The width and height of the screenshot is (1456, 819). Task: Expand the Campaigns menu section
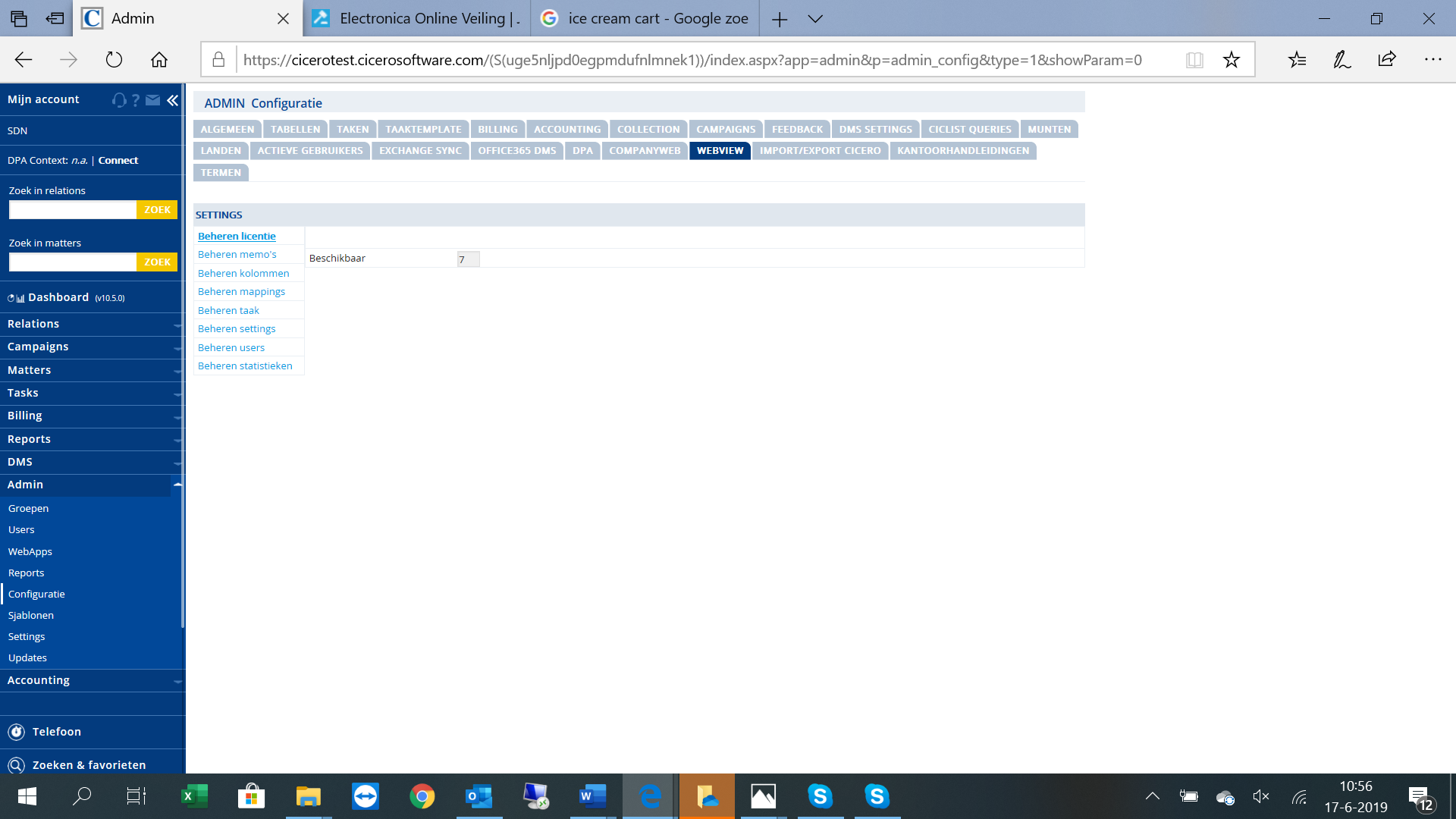tap(91, 347)
